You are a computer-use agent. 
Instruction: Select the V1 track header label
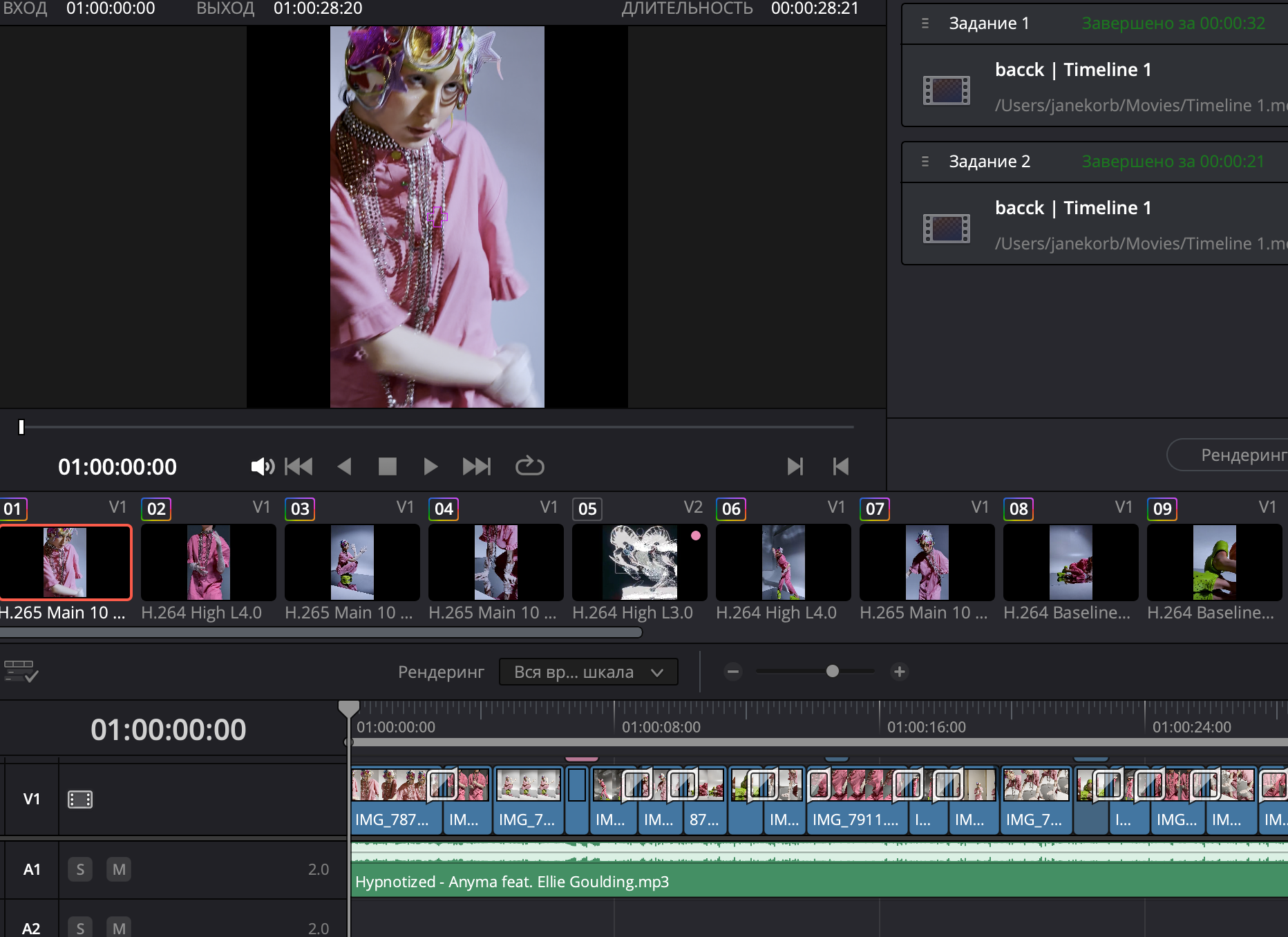(32, 799)
